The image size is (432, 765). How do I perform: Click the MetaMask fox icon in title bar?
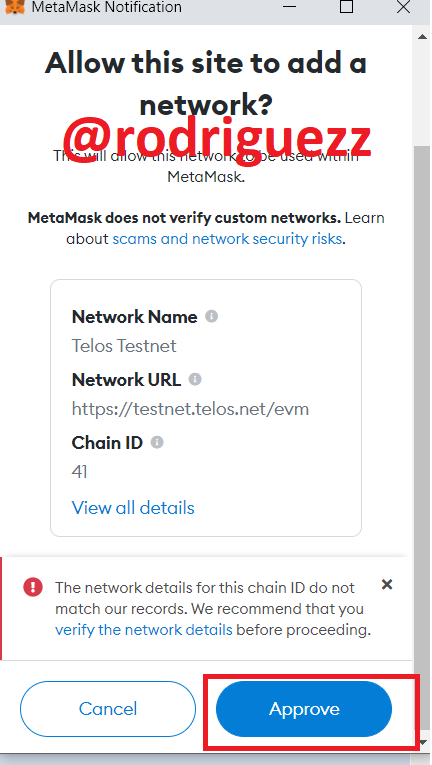[15, 7]
